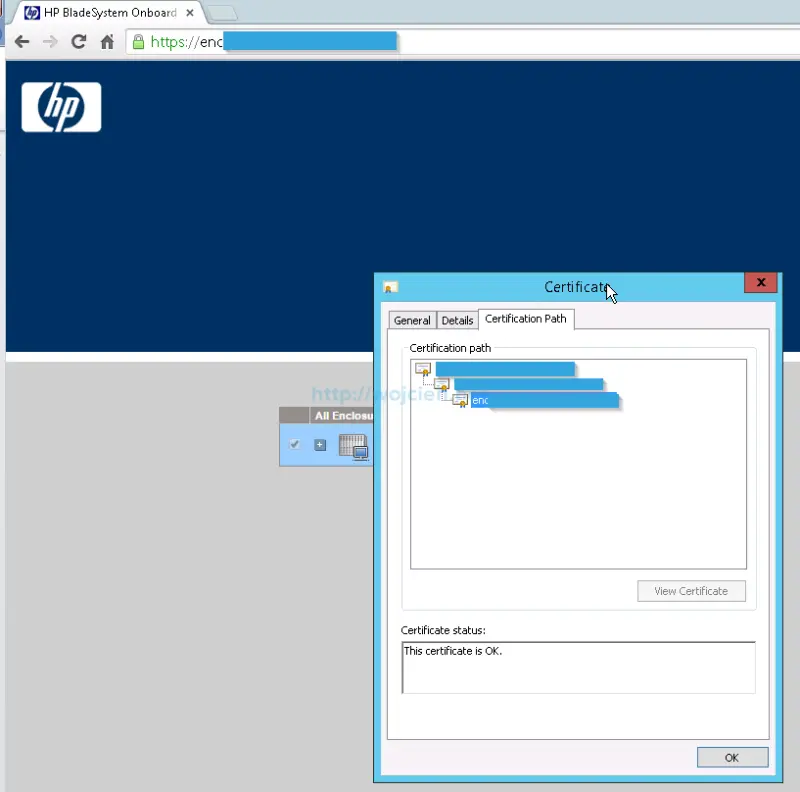Click the View Certificate button
800x792 pixels.
point(691,591)
